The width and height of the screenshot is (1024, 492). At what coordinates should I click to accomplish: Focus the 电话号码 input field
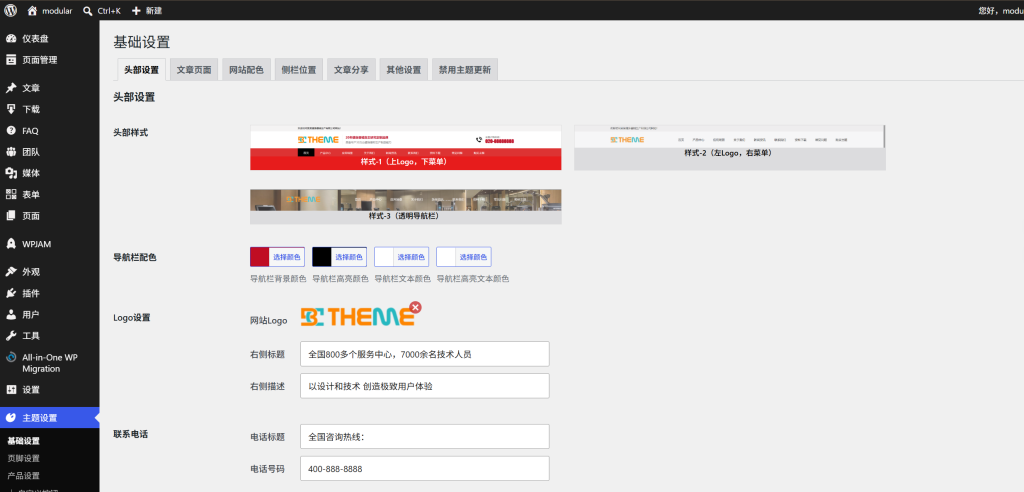point(424,468)
